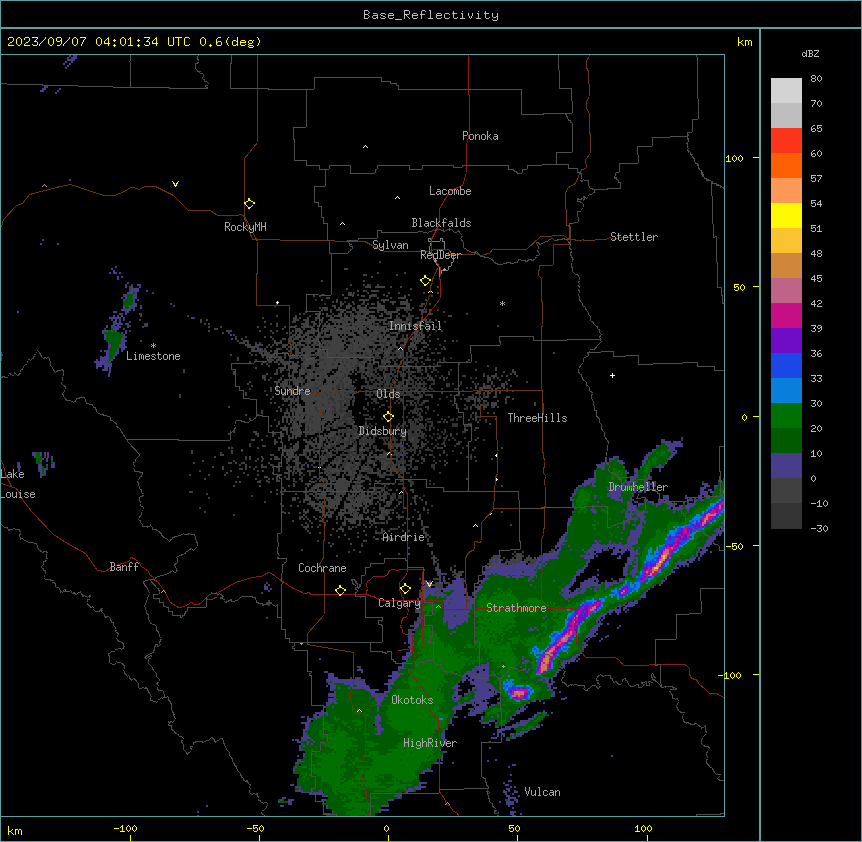Select the Okotoks label

[412, 700]
